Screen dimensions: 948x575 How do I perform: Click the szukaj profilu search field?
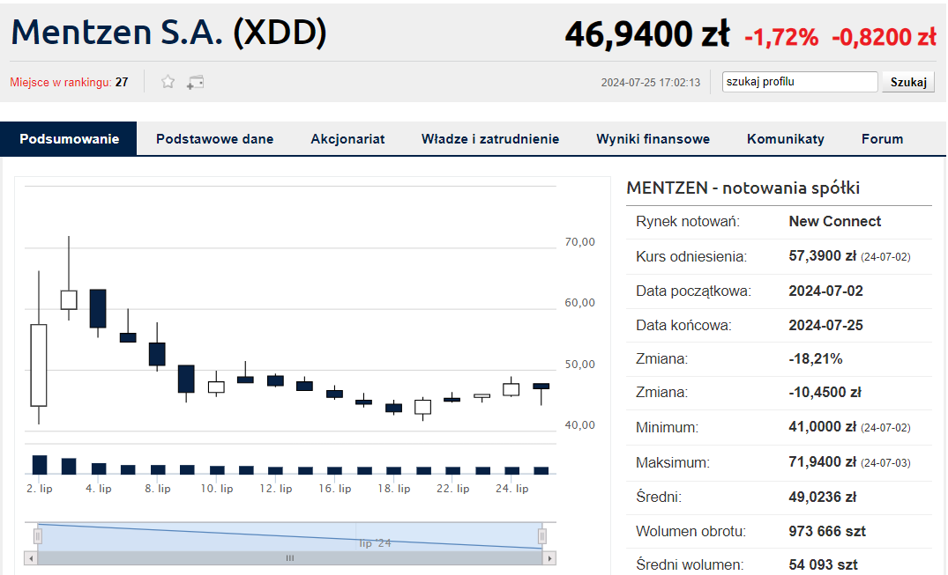pyautogui.click(x=799, y=82)
